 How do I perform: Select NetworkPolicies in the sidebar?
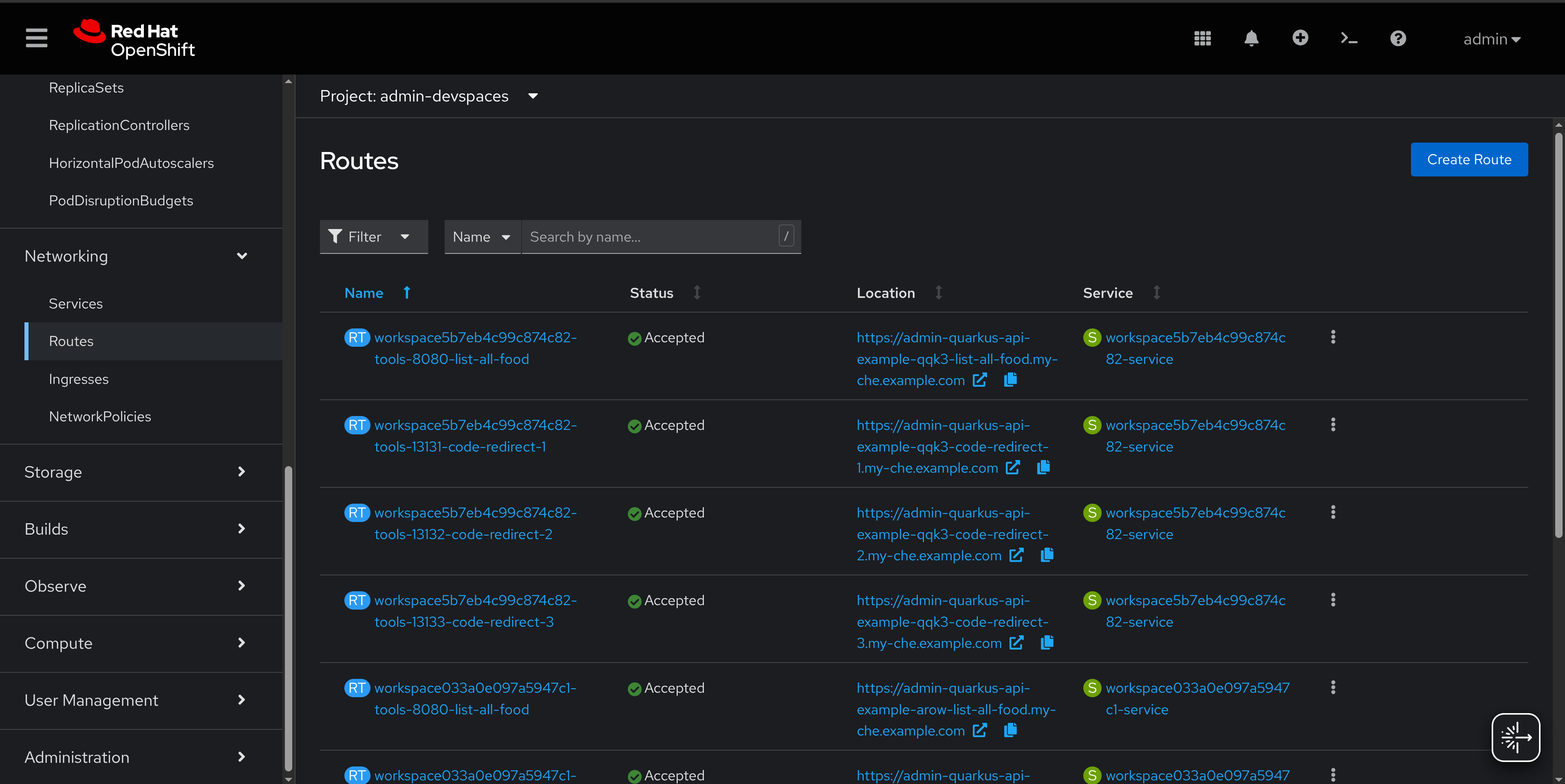click(99, 416)
